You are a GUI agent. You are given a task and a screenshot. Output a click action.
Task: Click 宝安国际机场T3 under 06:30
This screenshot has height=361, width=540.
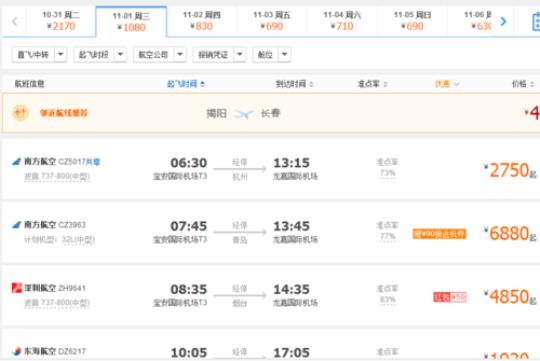pos(180,176)
